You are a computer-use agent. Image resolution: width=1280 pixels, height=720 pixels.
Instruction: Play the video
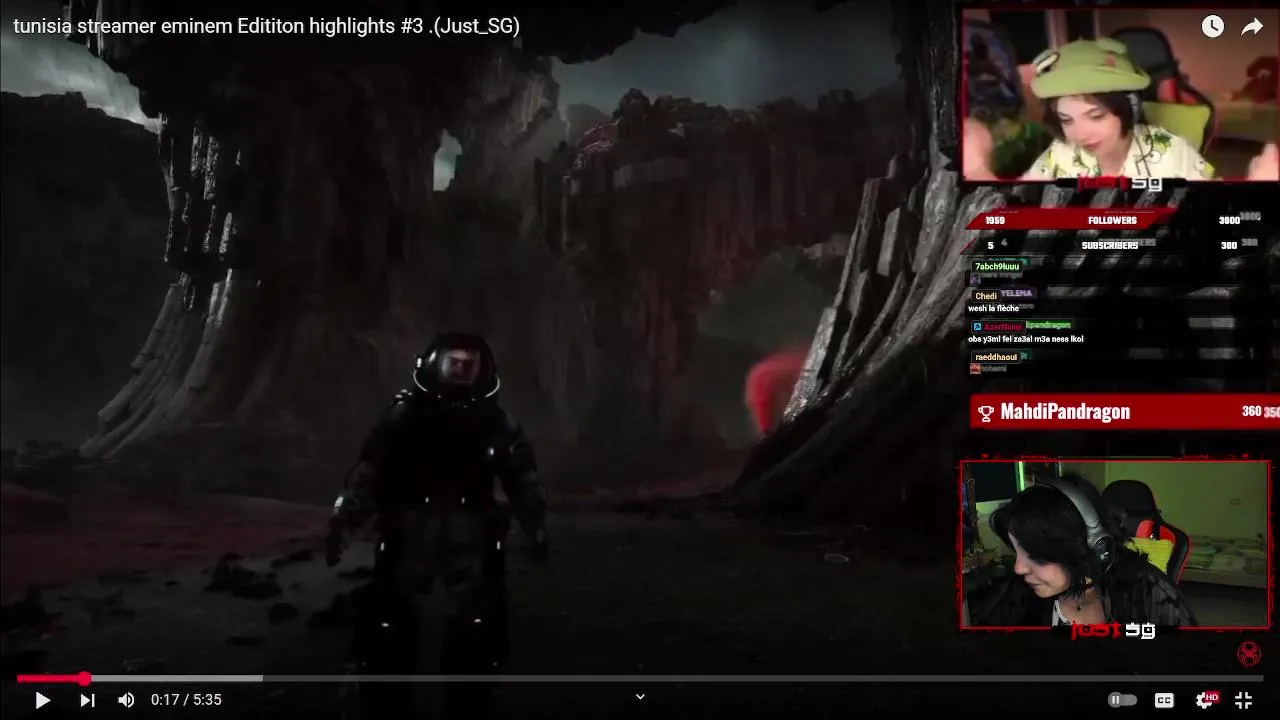point(42,700)
